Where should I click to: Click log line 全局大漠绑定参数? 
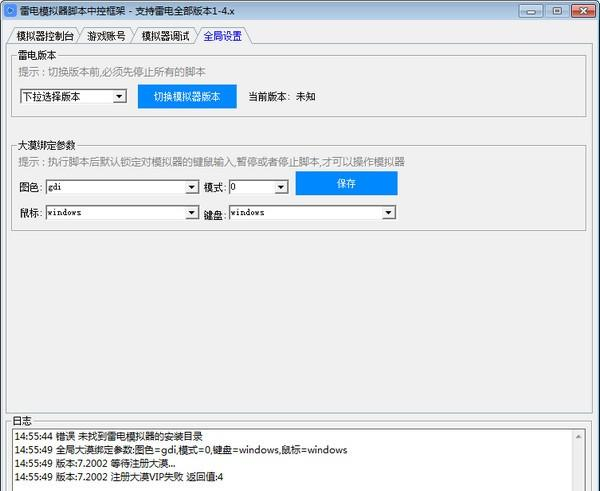pyautogui.click(x=181, y=450)
